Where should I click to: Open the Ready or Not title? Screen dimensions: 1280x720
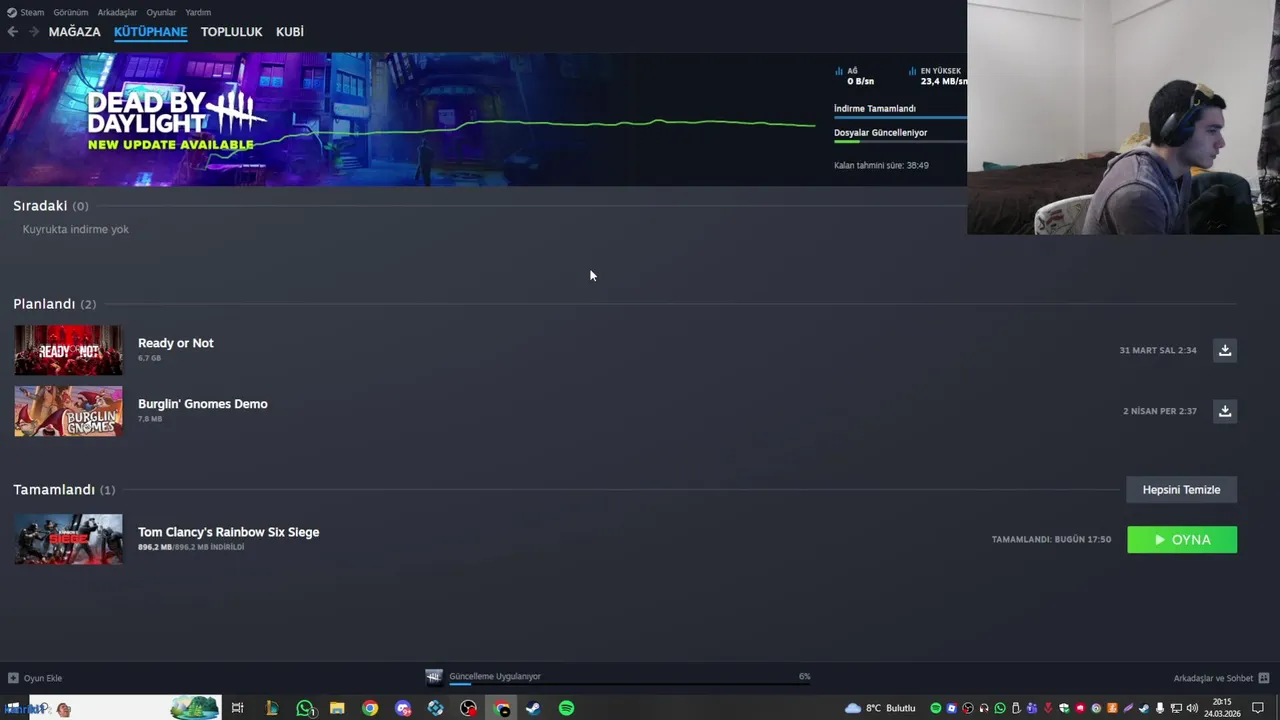click(x=176, y=343)
